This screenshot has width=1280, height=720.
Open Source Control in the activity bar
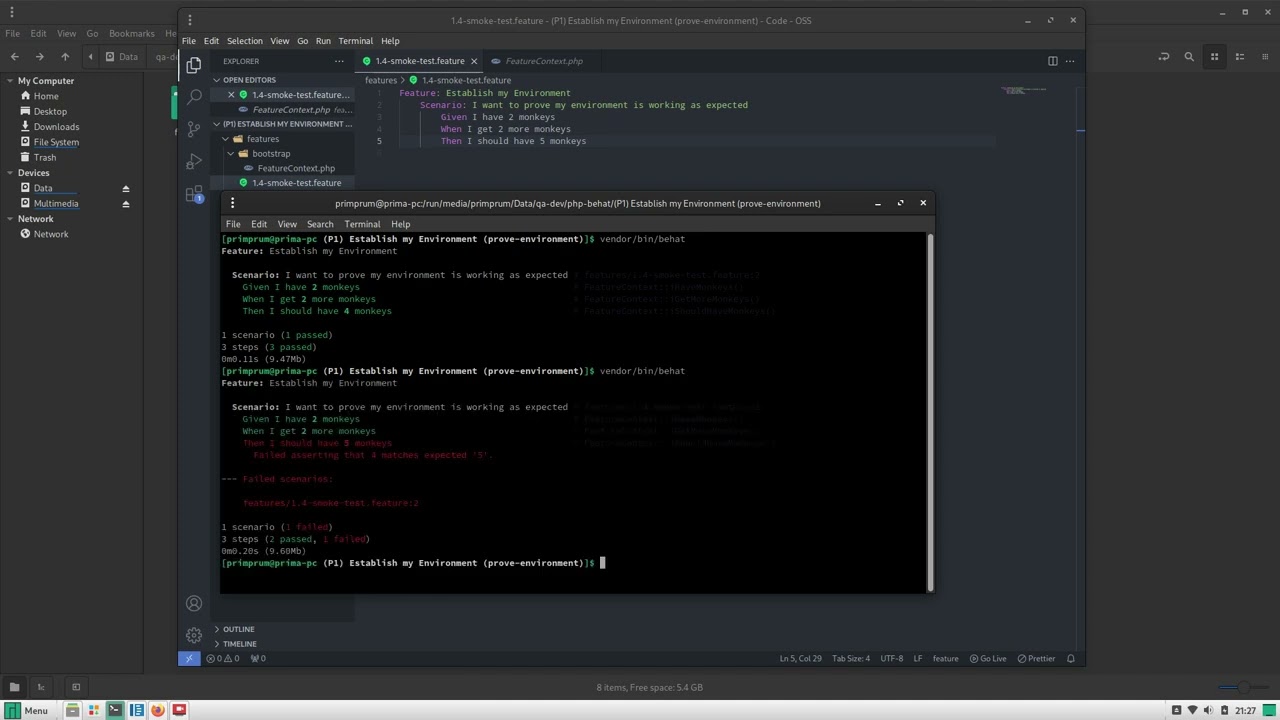194,130
